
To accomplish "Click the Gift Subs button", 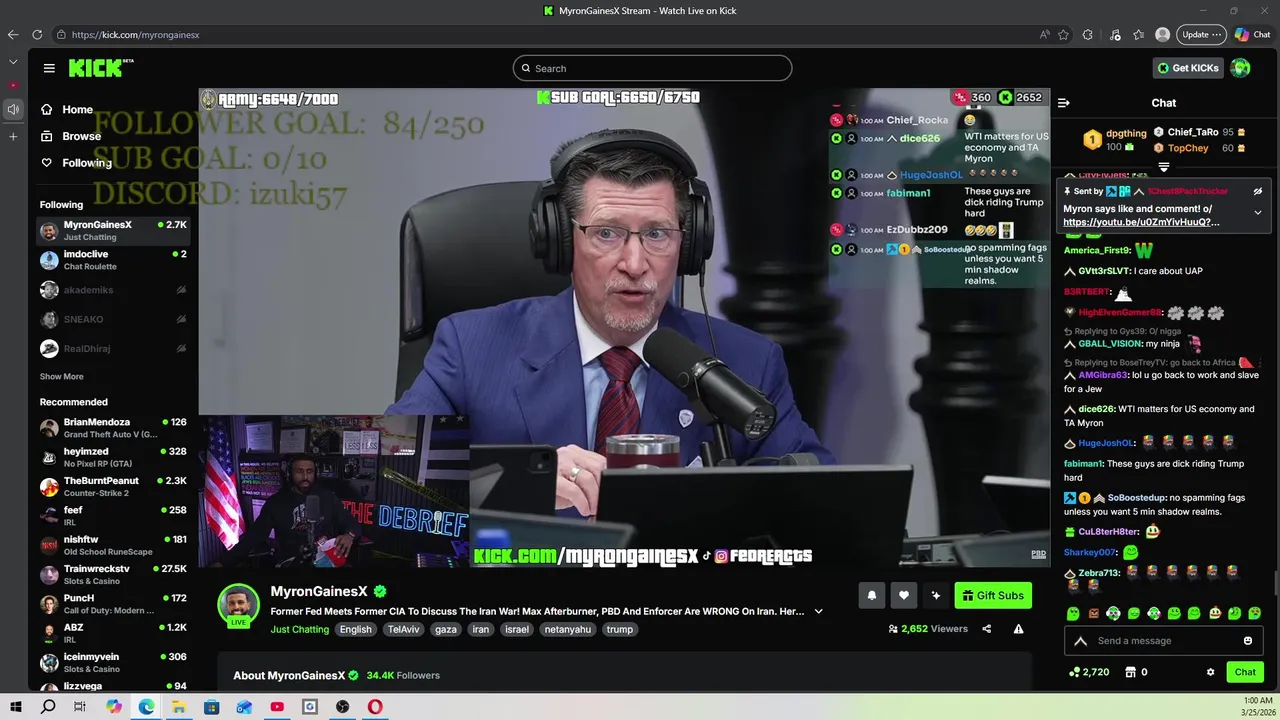I will point(993,595).
